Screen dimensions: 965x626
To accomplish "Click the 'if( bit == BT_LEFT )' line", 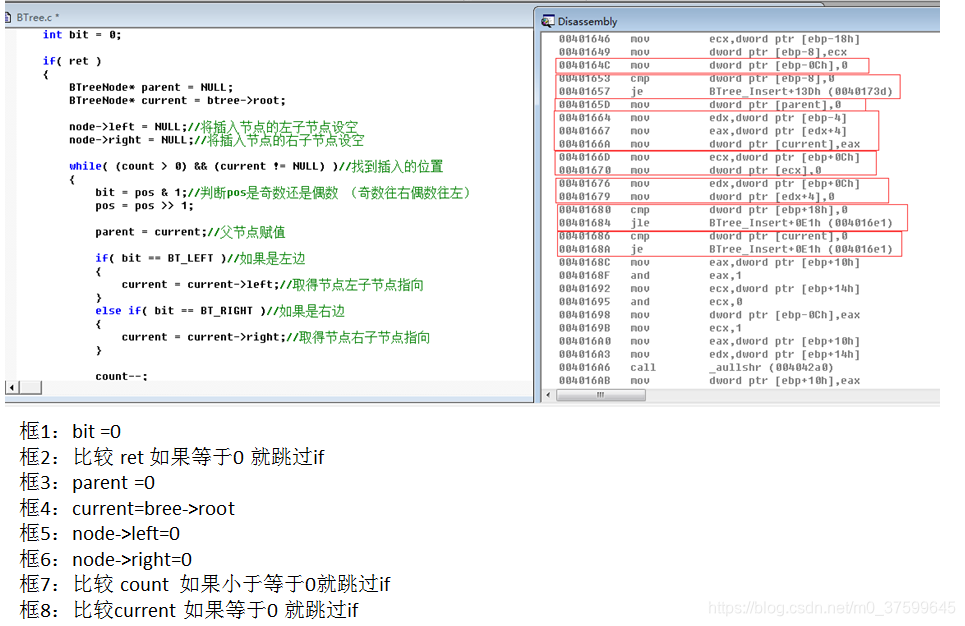I will [200, 259].
